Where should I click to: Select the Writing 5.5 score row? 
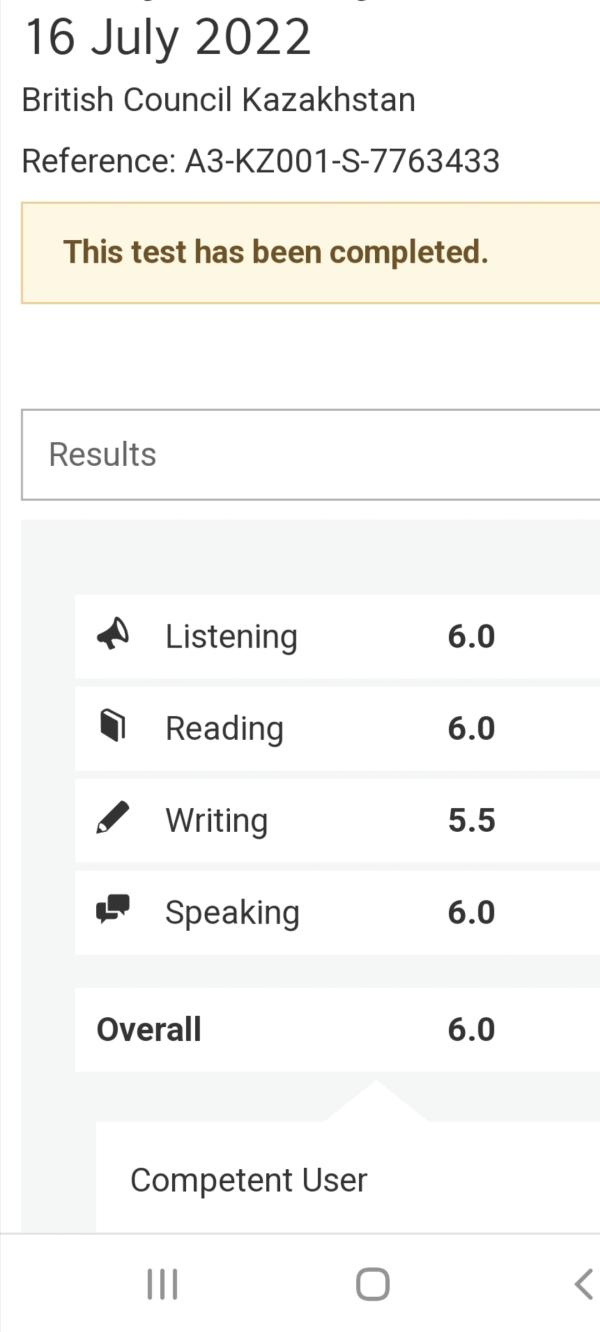[x=337, y=820]
